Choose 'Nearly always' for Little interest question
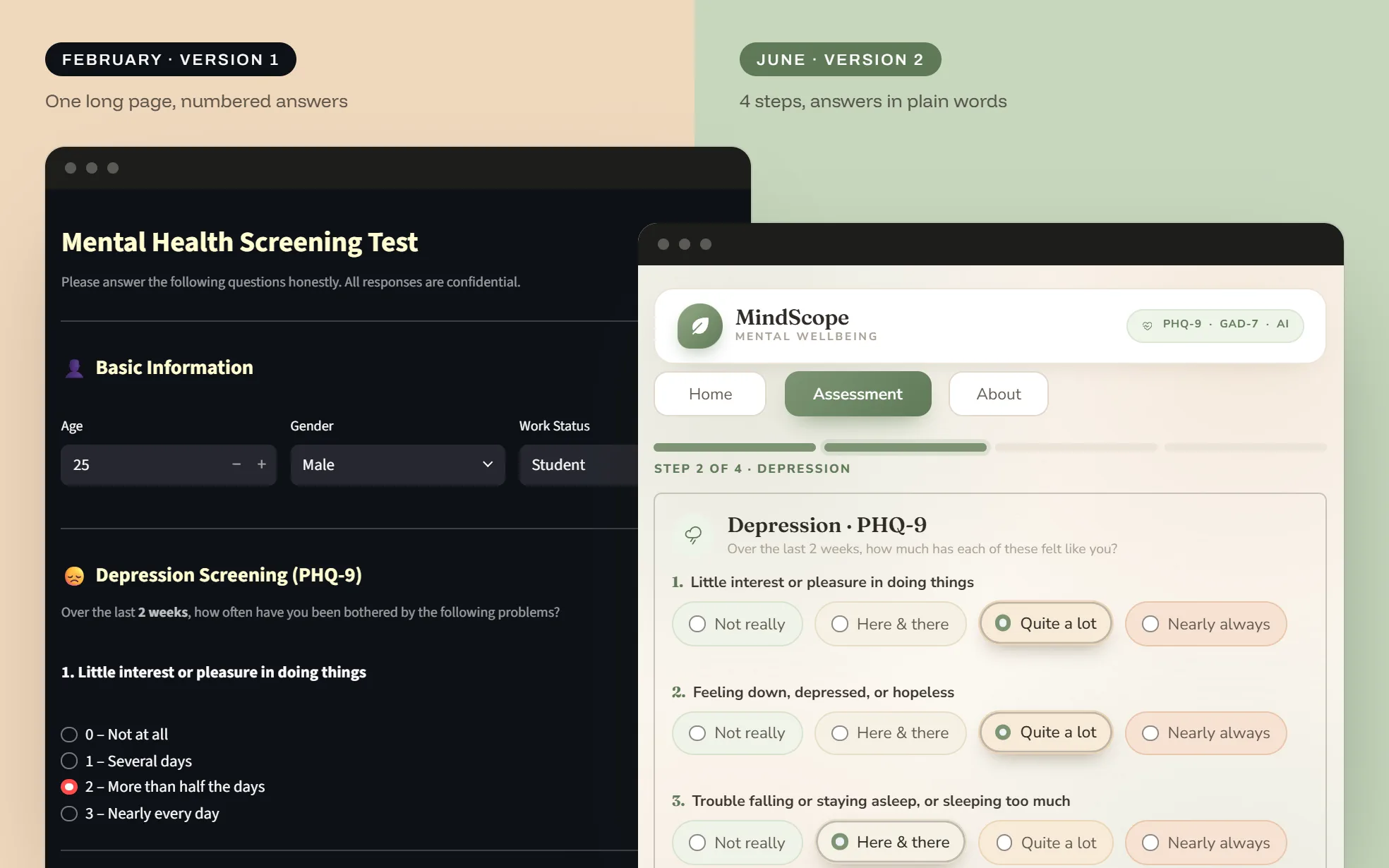This screenshot has width=1389, height=868. click(x=1205, y=624)
